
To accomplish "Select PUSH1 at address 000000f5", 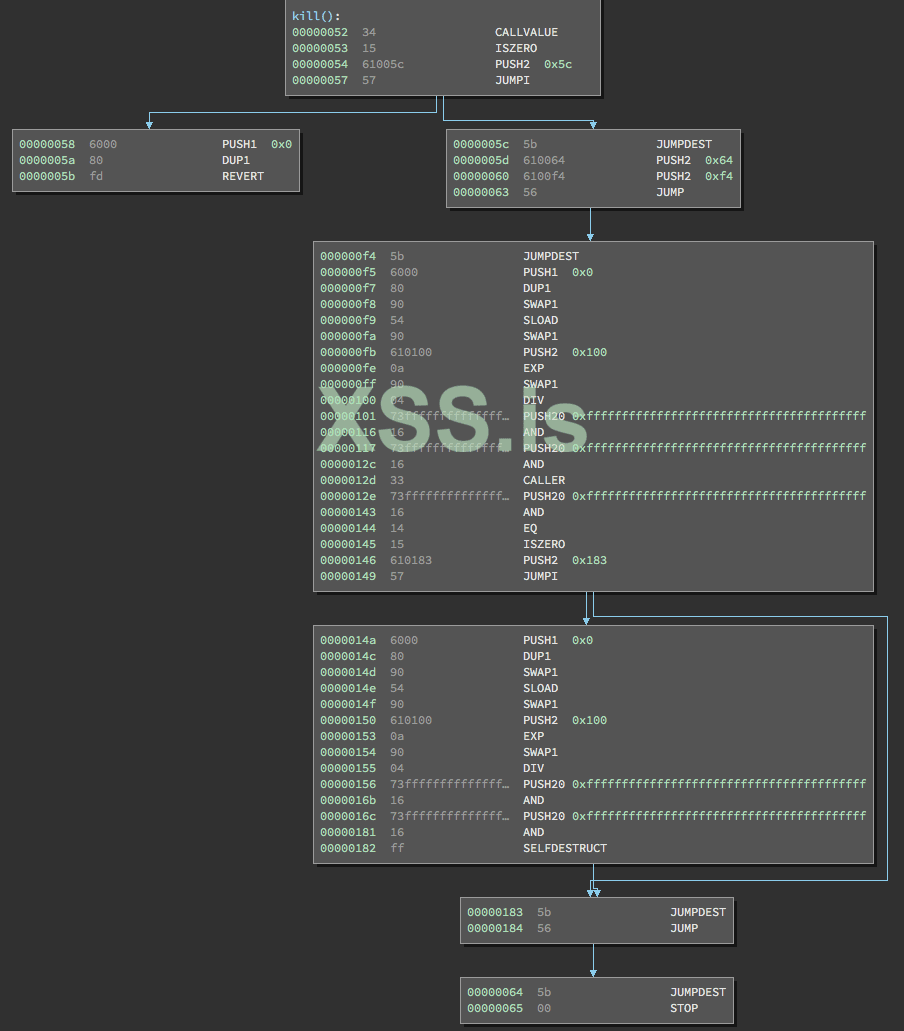I will 540,272.
